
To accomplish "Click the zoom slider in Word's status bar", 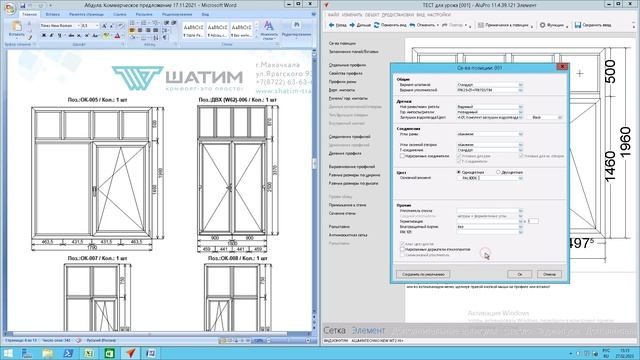I will point(288,340).
